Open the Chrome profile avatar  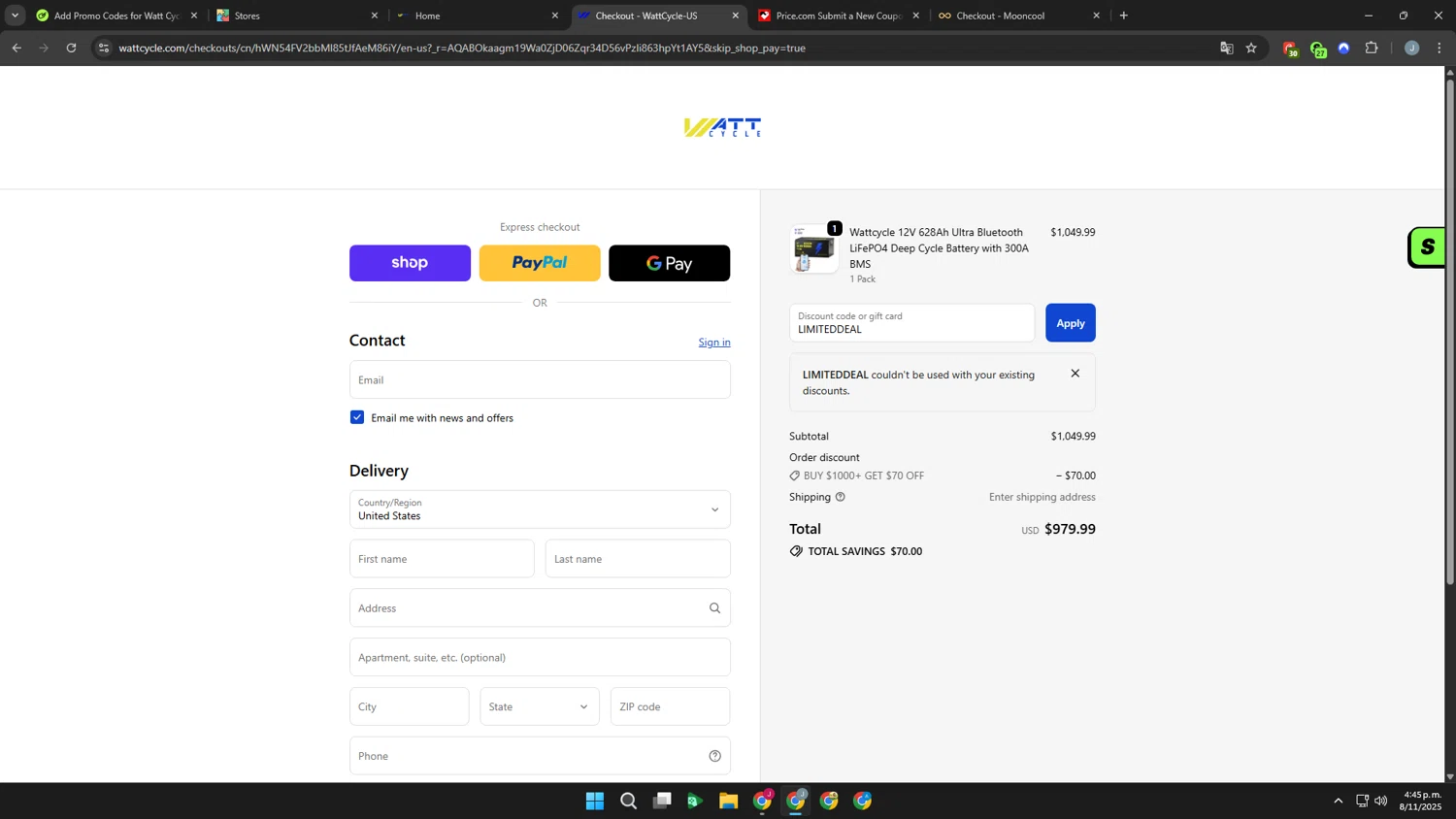pyautogui.click(x=1412, y=48)
